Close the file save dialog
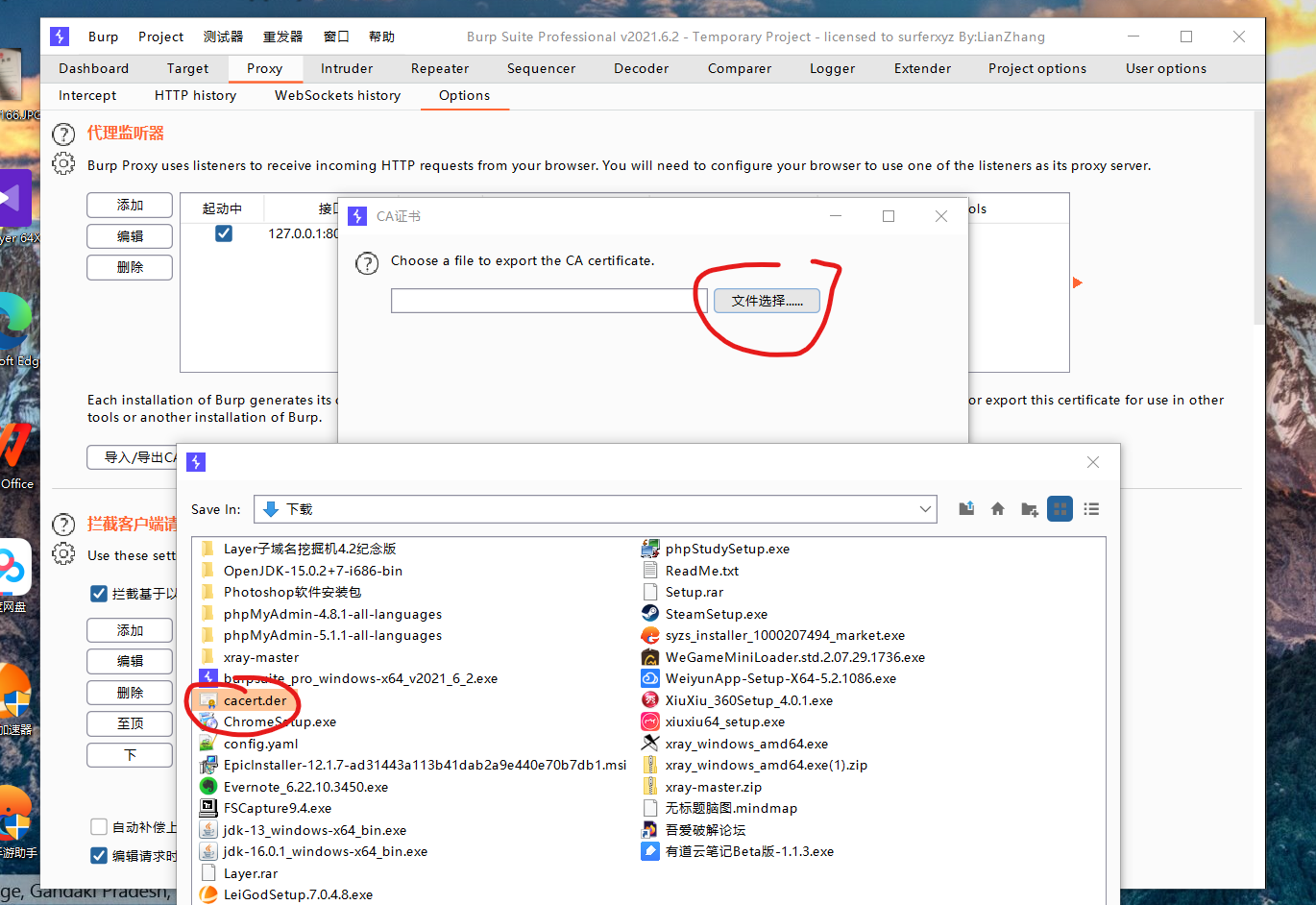 click(x=1092, y=462)
